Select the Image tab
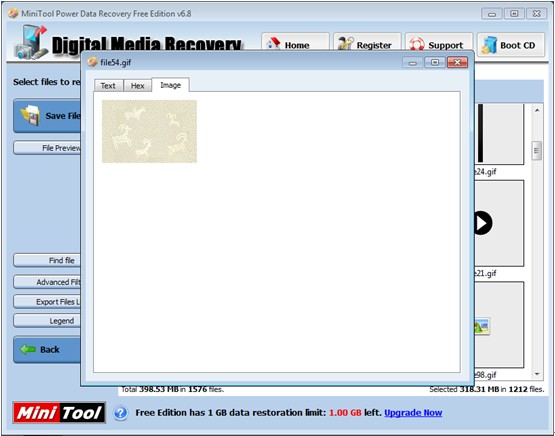 [171, 85]
